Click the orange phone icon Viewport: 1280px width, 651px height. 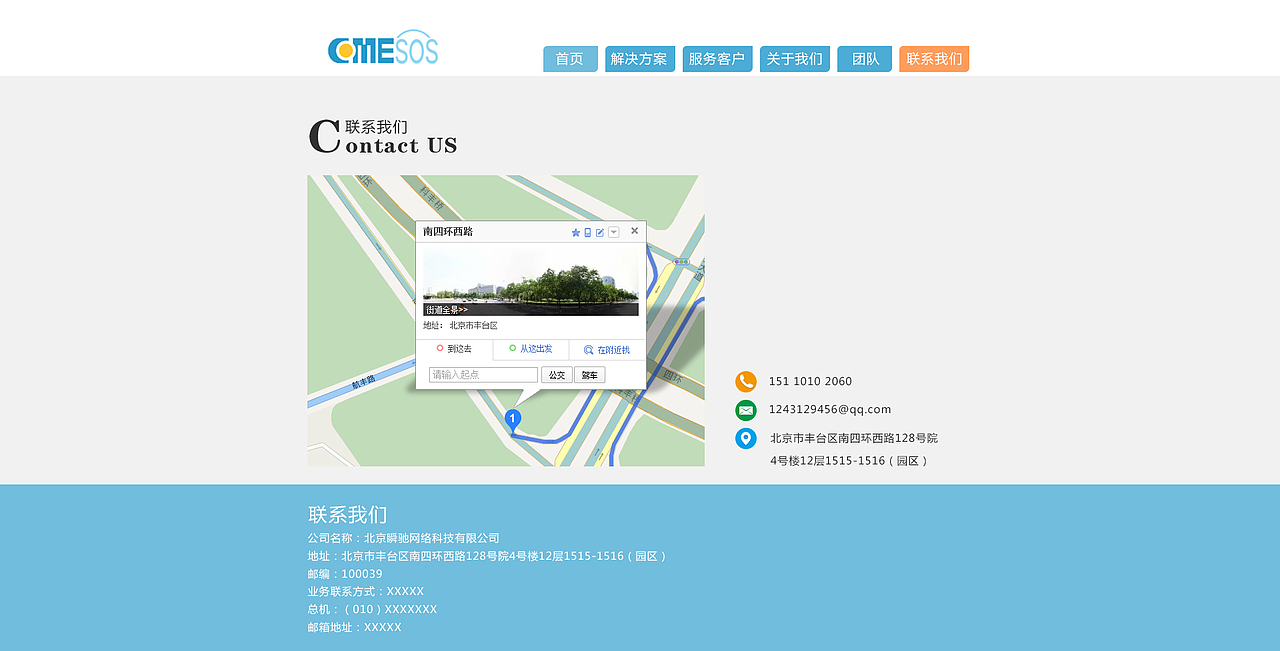746,381
